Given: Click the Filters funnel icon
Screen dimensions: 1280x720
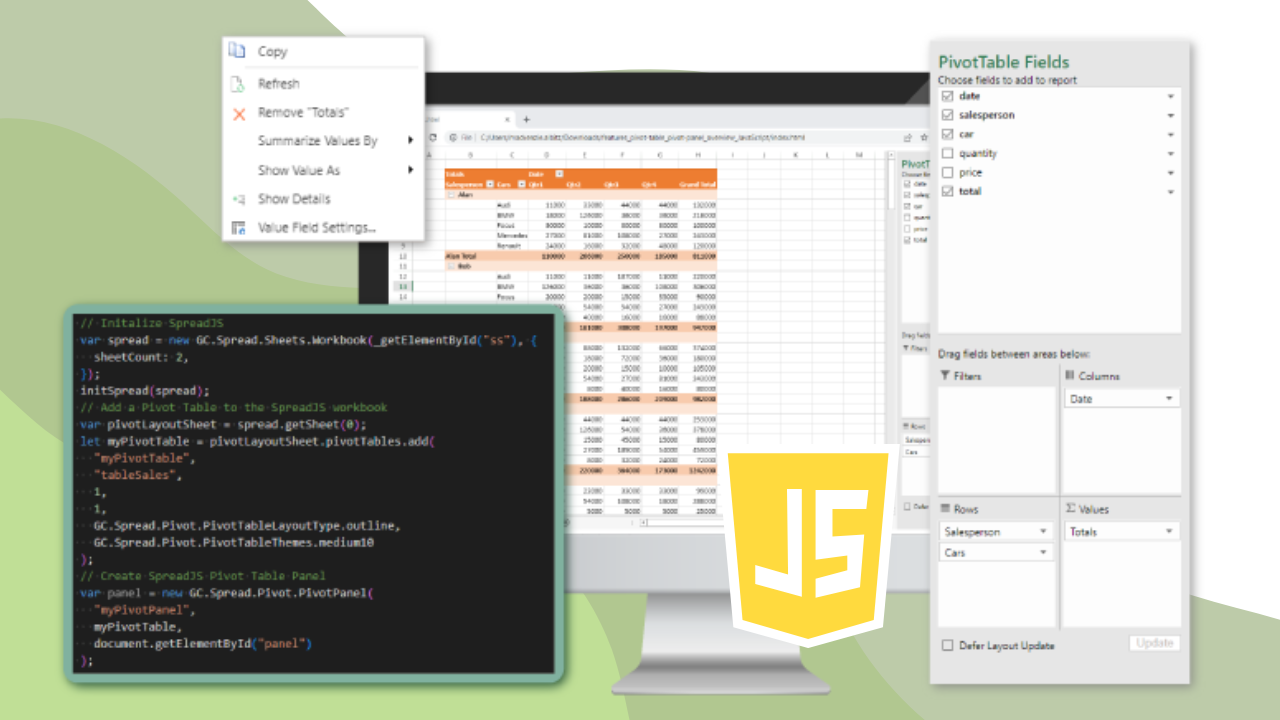Looking at the screenshot, I should [x=946, y=376].
